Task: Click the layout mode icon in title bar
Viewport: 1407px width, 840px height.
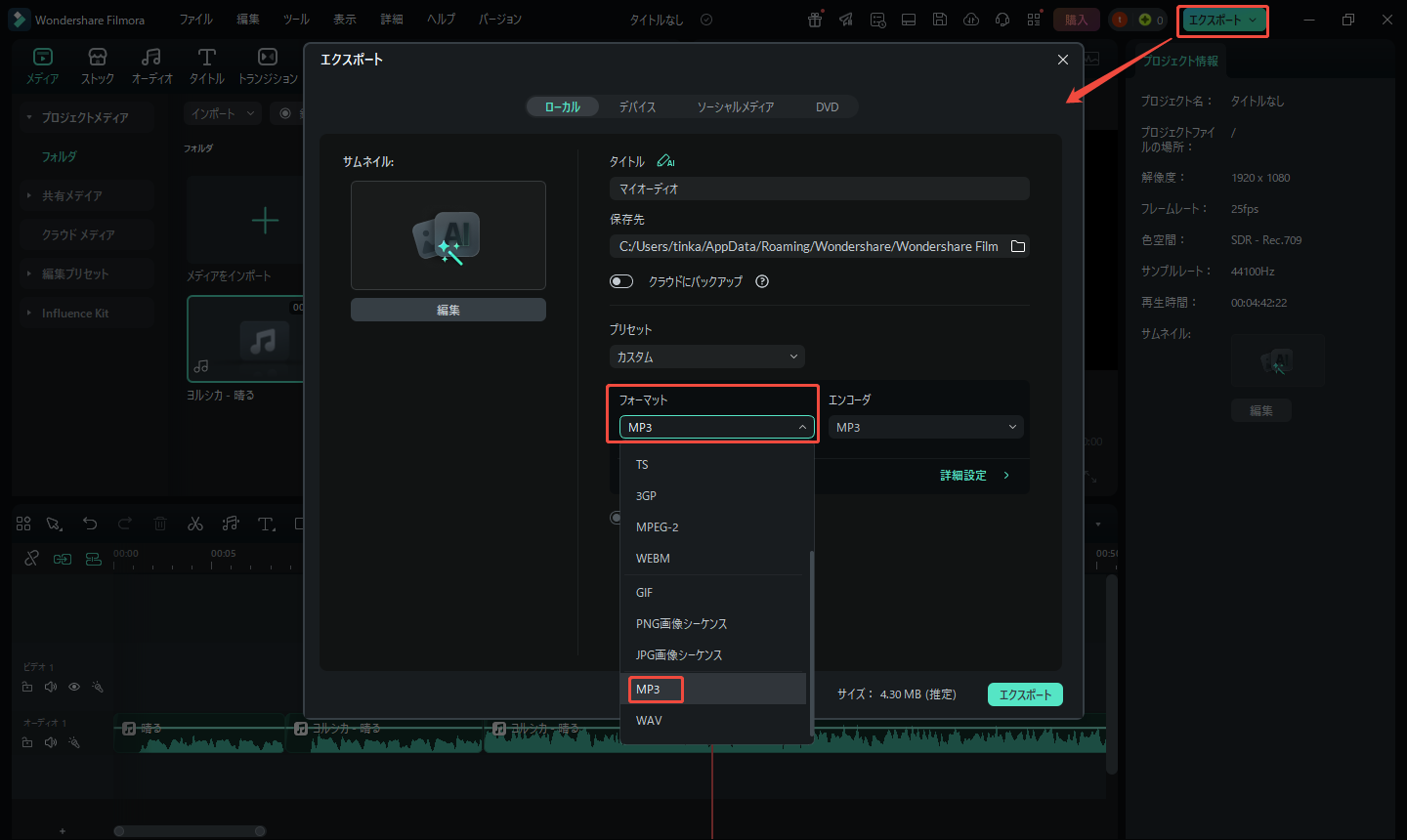Action: point(909,20)
